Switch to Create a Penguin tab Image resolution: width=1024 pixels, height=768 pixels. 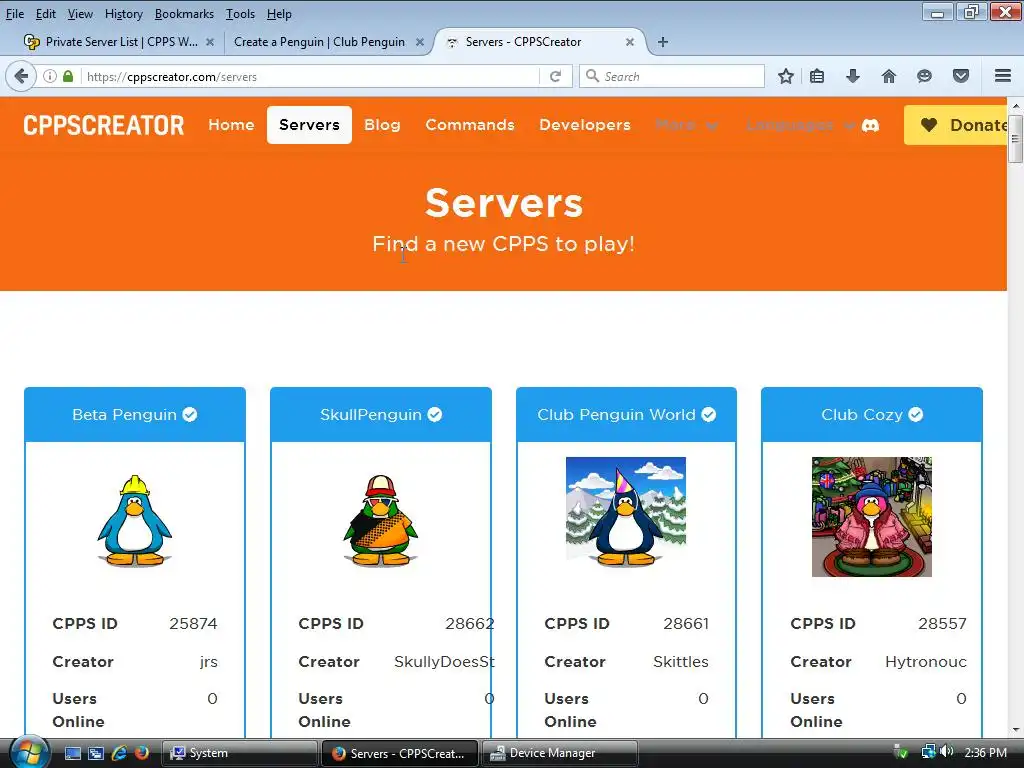319,42
